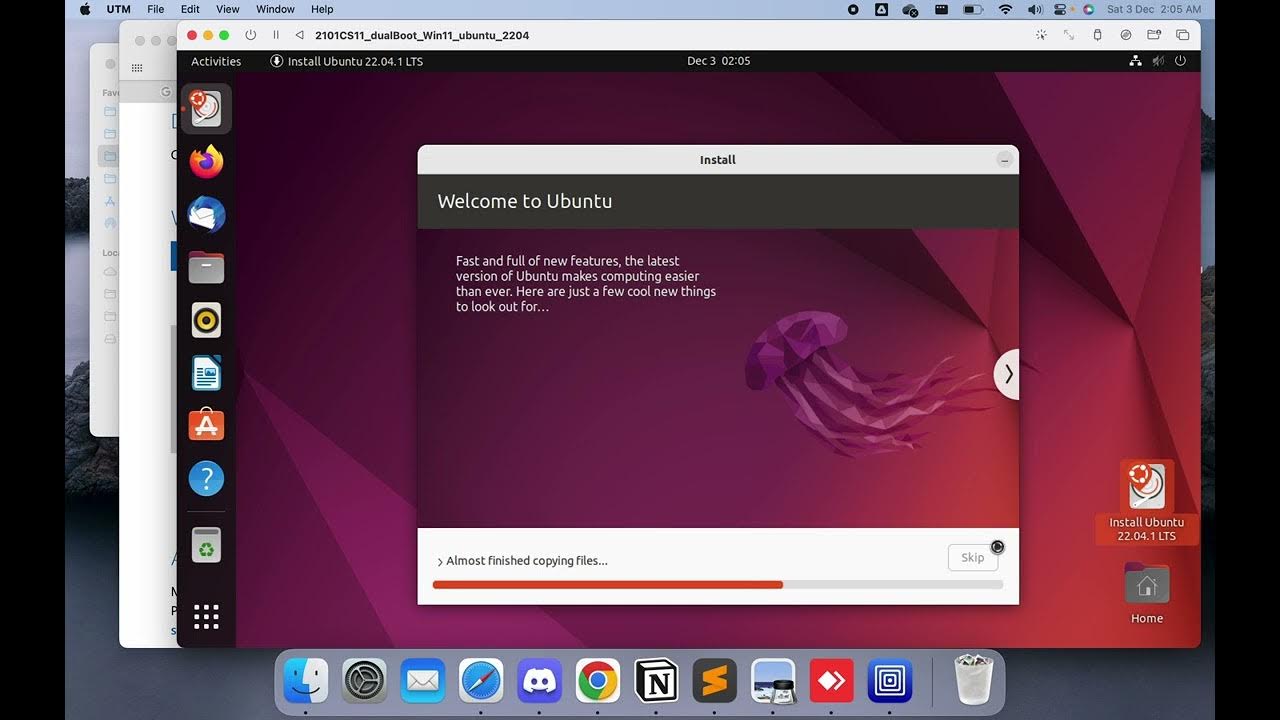Click the Skip button in installer

pyautogui.click(x=973, y=558)
